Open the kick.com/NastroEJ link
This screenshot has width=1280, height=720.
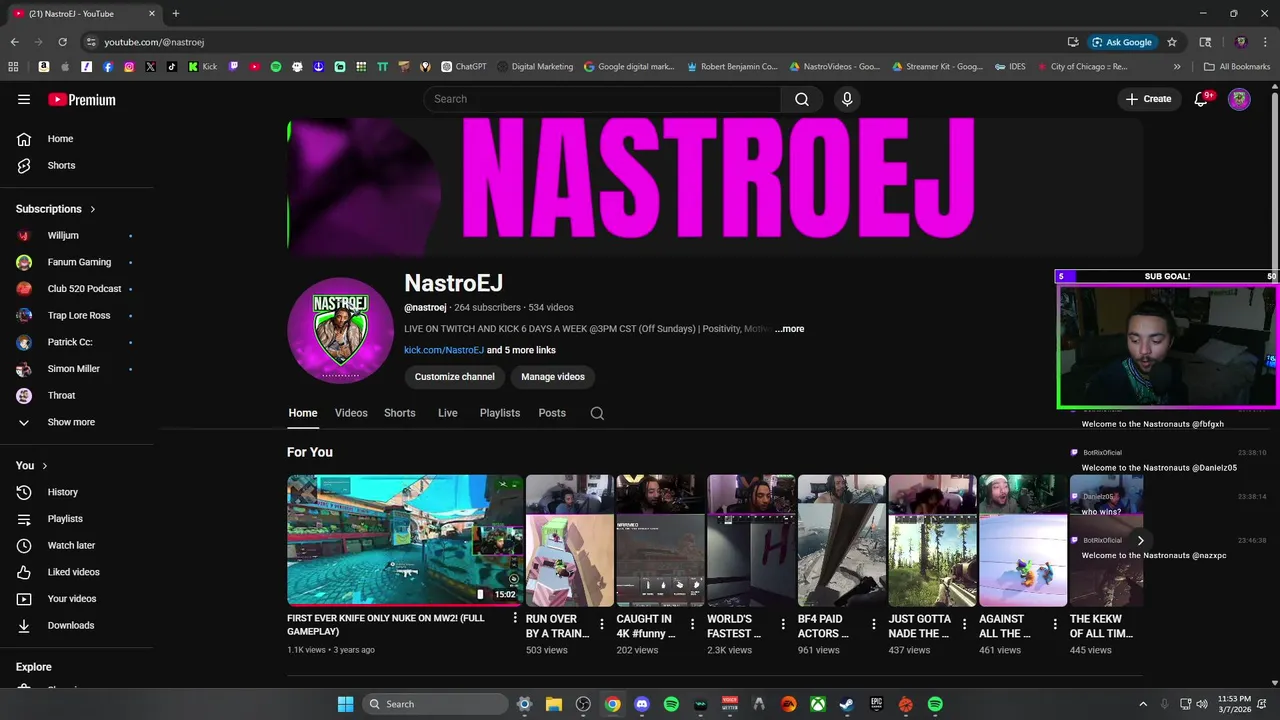click(x=444, y=350)
